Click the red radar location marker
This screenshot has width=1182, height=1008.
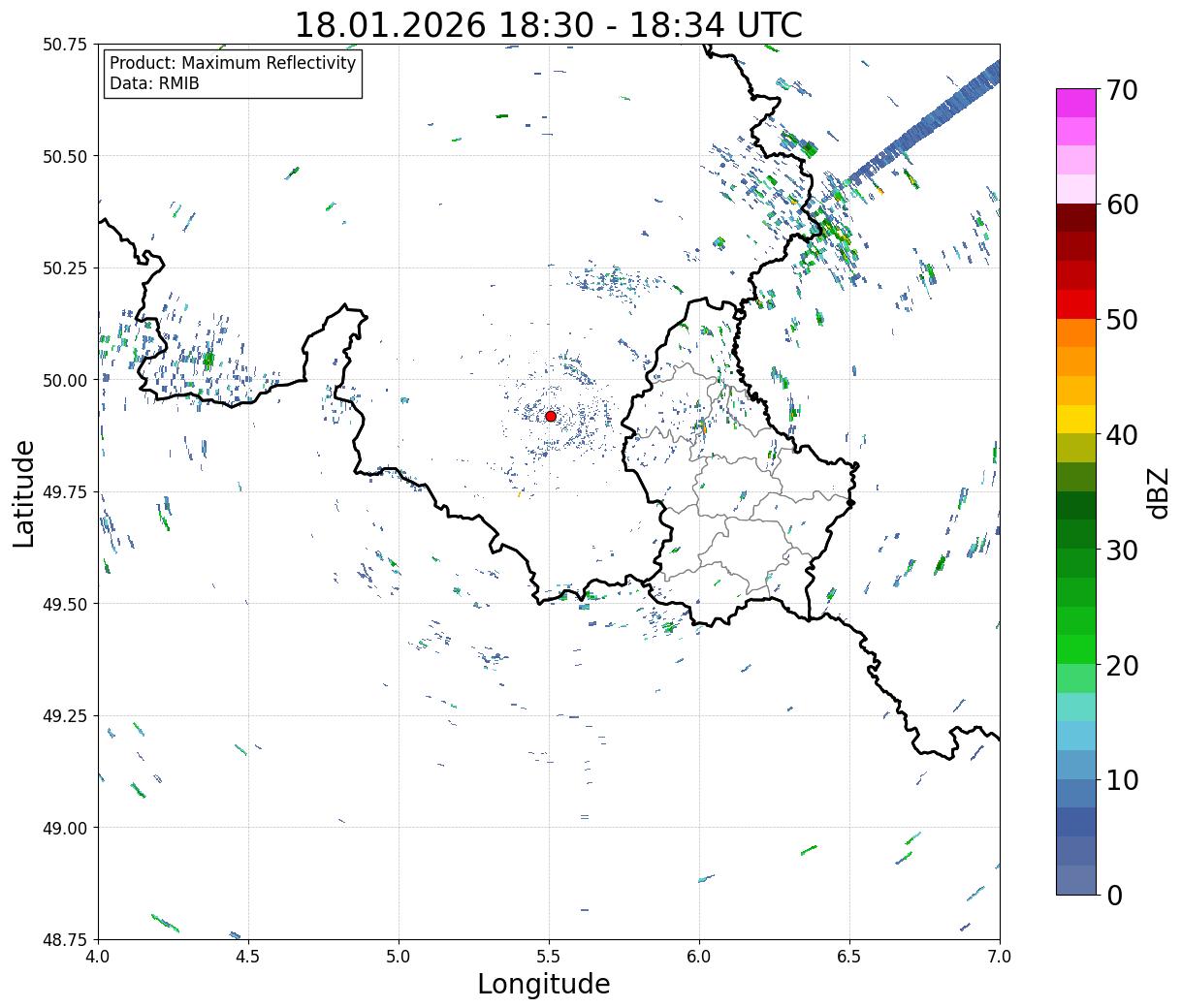(551, 416)
